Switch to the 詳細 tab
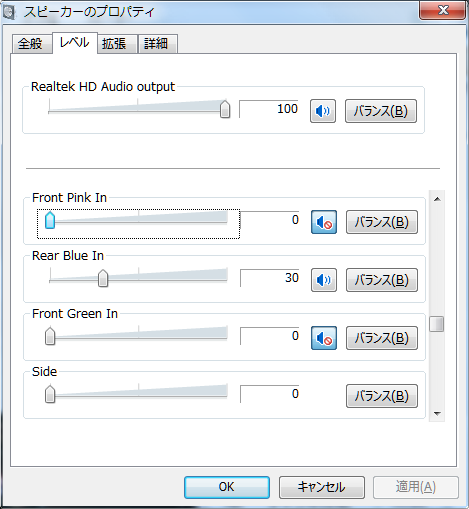Image resolution: width=469 pixels, height=509 pixels. pyautogui.click(x=158, y=44)
